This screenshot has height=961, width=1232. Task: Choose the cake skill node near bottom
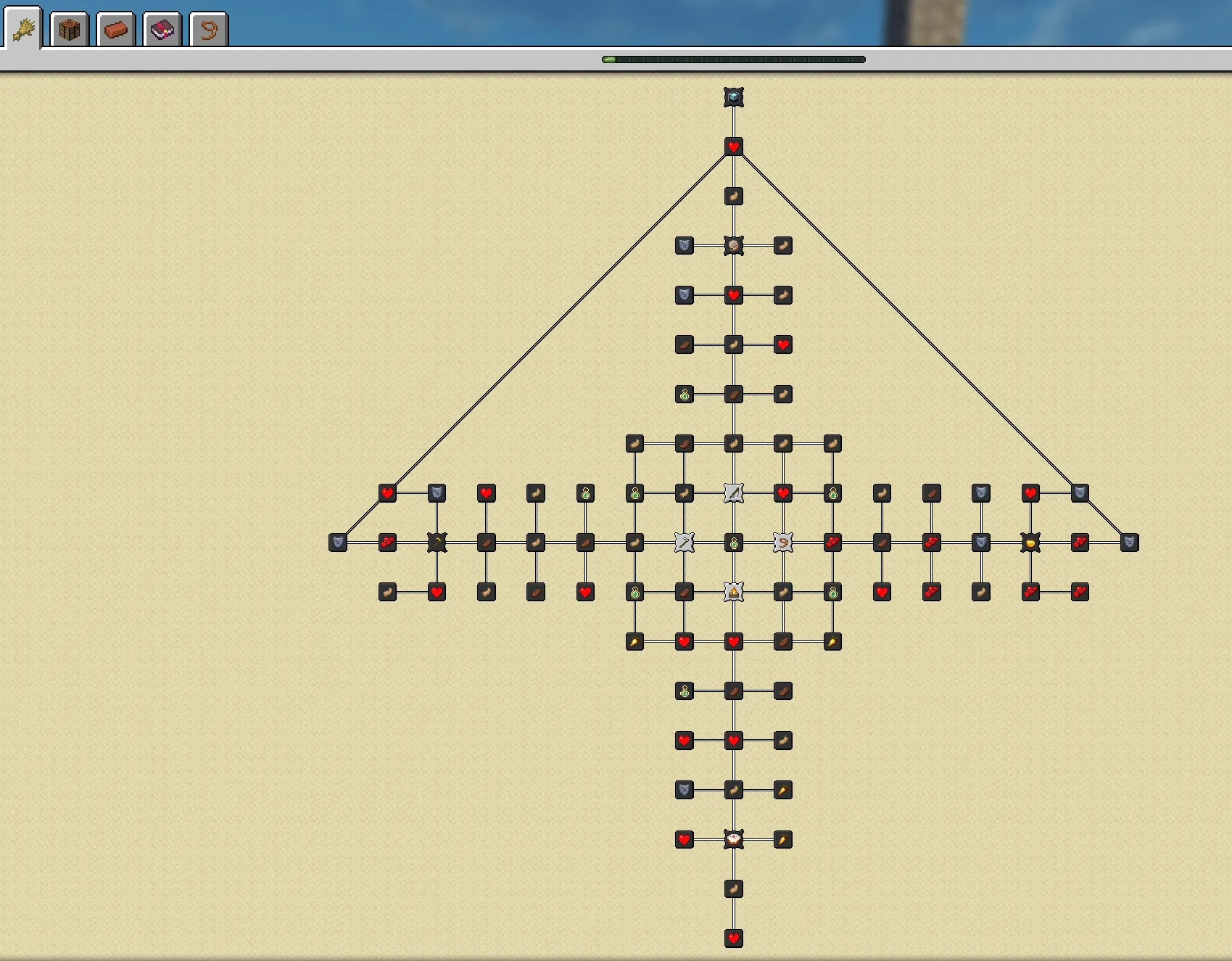point(734,840)
